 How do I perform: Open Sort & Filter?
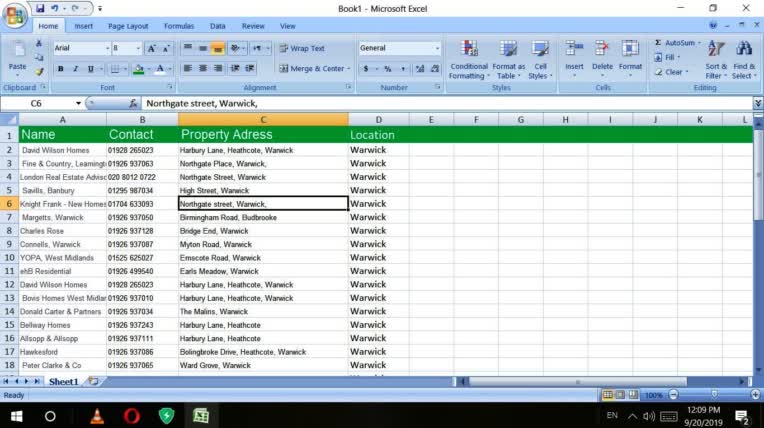[x=716, y=61]
